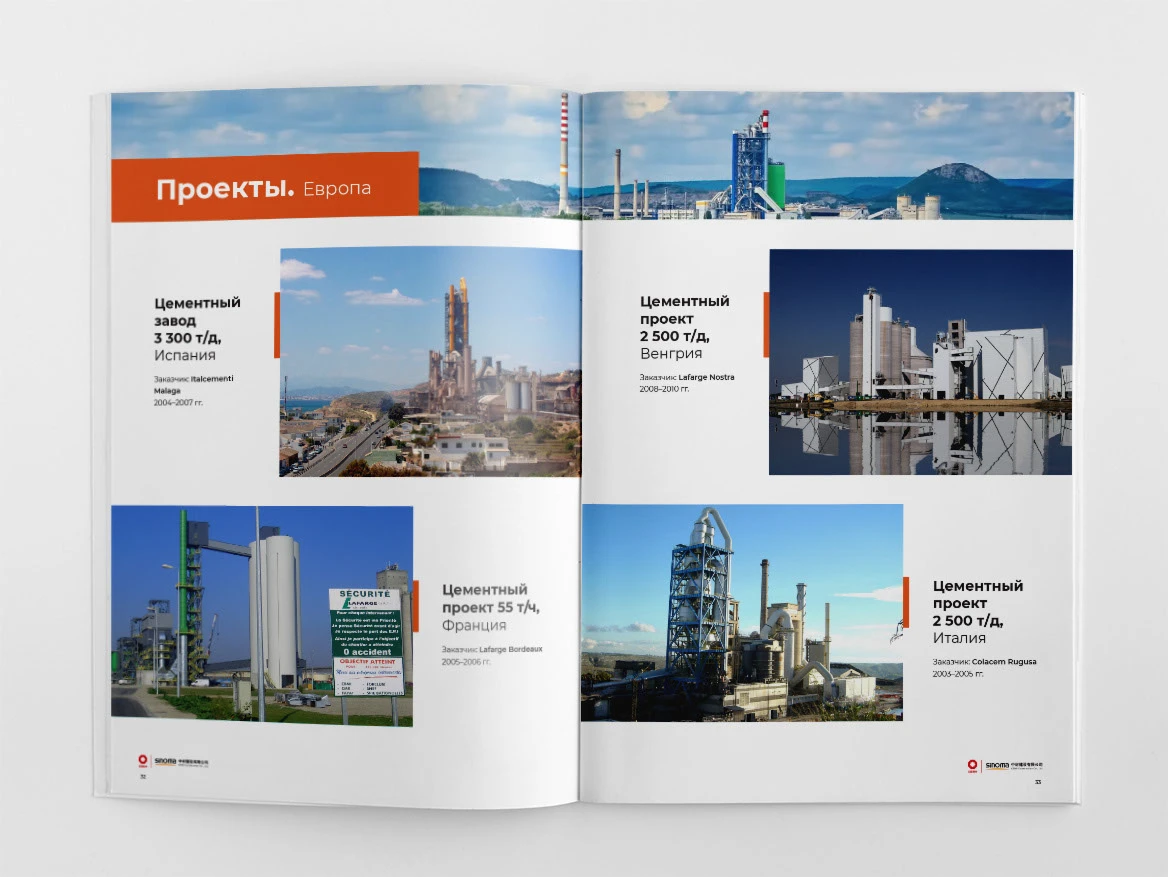Click the panoramic header photo's red-white chimney

pos(564,154)
